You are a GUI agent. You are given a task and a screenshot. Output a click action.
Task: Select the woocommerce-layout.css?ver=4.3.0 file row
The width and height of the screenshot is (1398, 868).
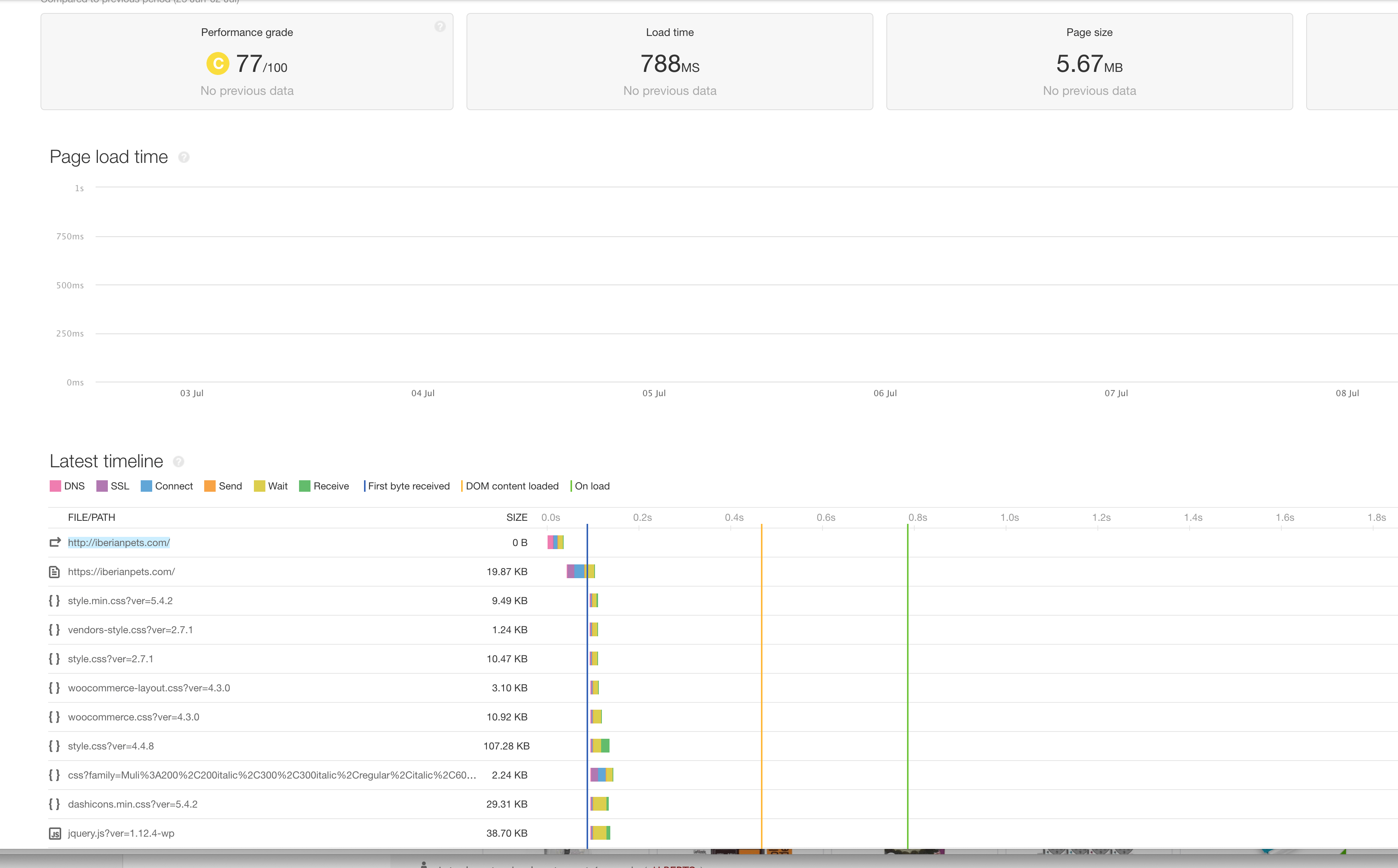click(x=723, y=688)
